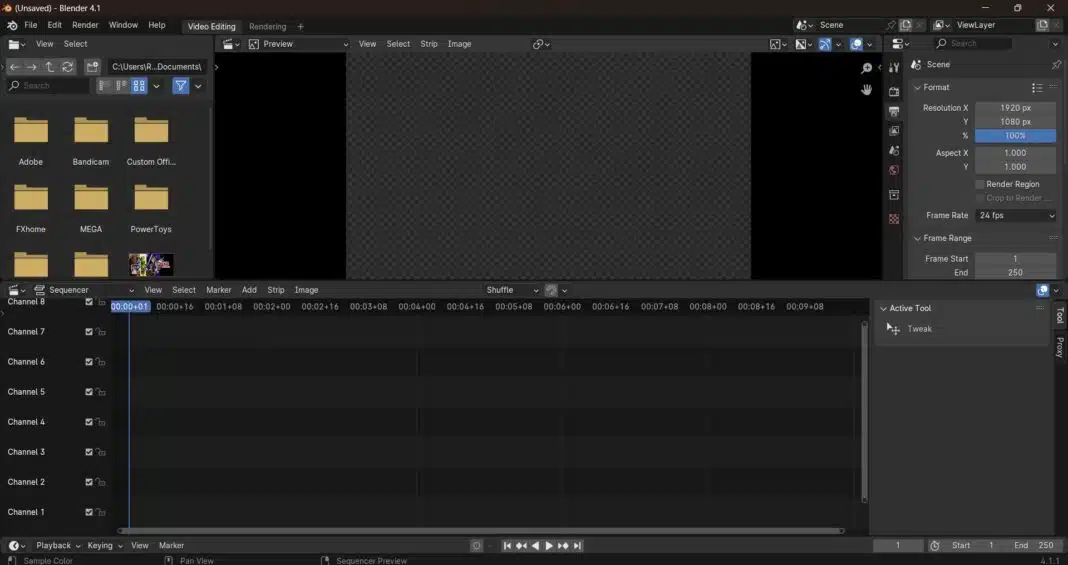
Task: Enable the Render Region checkbox
Action: coord(980,184)
